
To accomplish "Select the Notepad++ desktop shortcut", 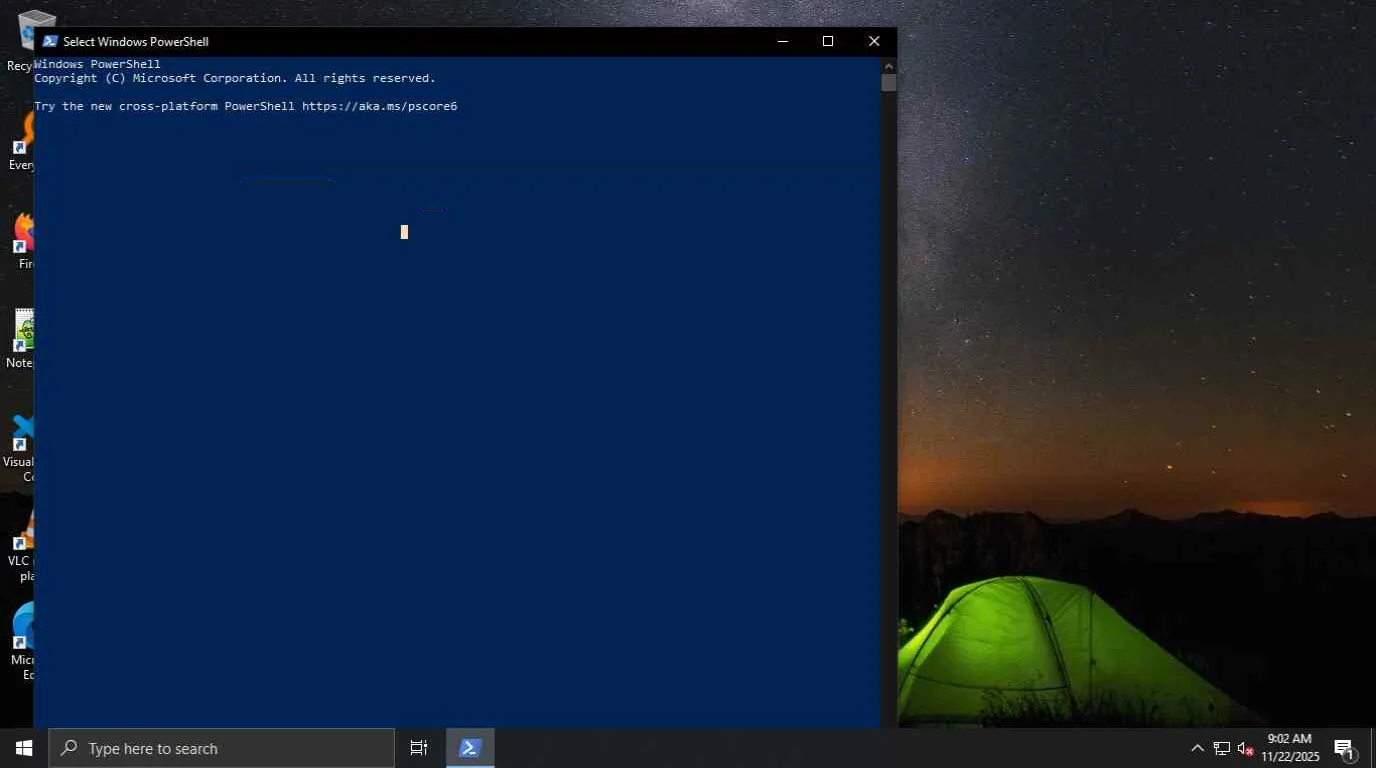I will (20, 340).
